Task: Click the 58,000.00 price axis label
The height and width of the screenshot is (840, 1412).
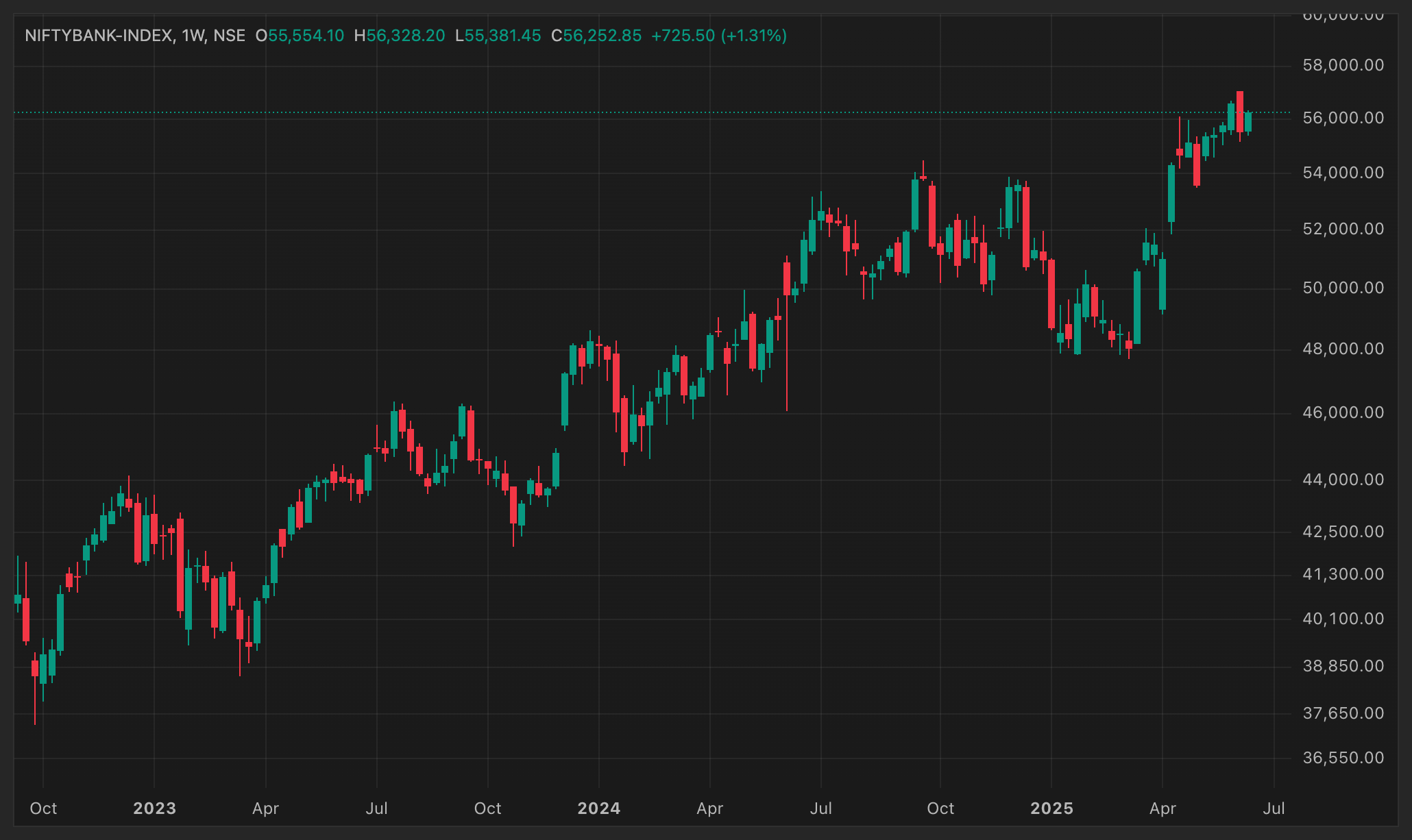Action: (1343, 65)
